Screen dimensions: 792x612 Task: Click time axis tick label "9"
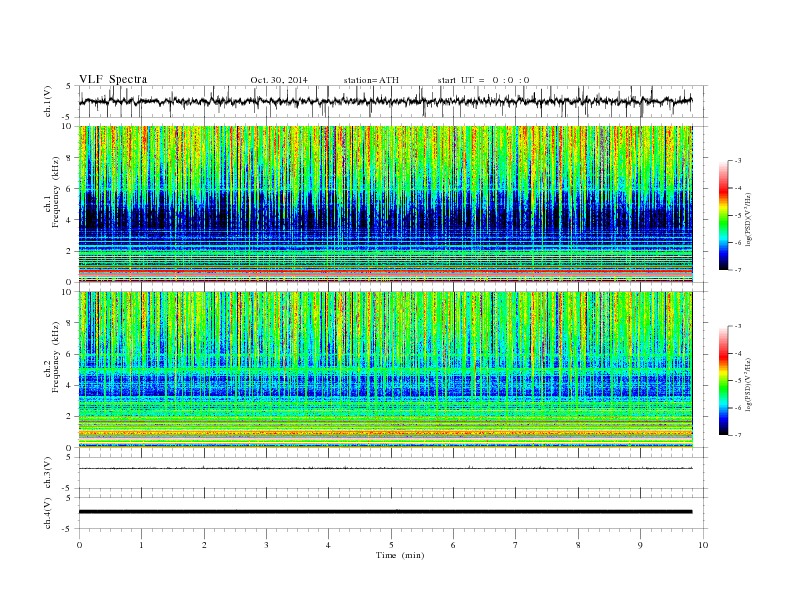[x=640, y=545]
